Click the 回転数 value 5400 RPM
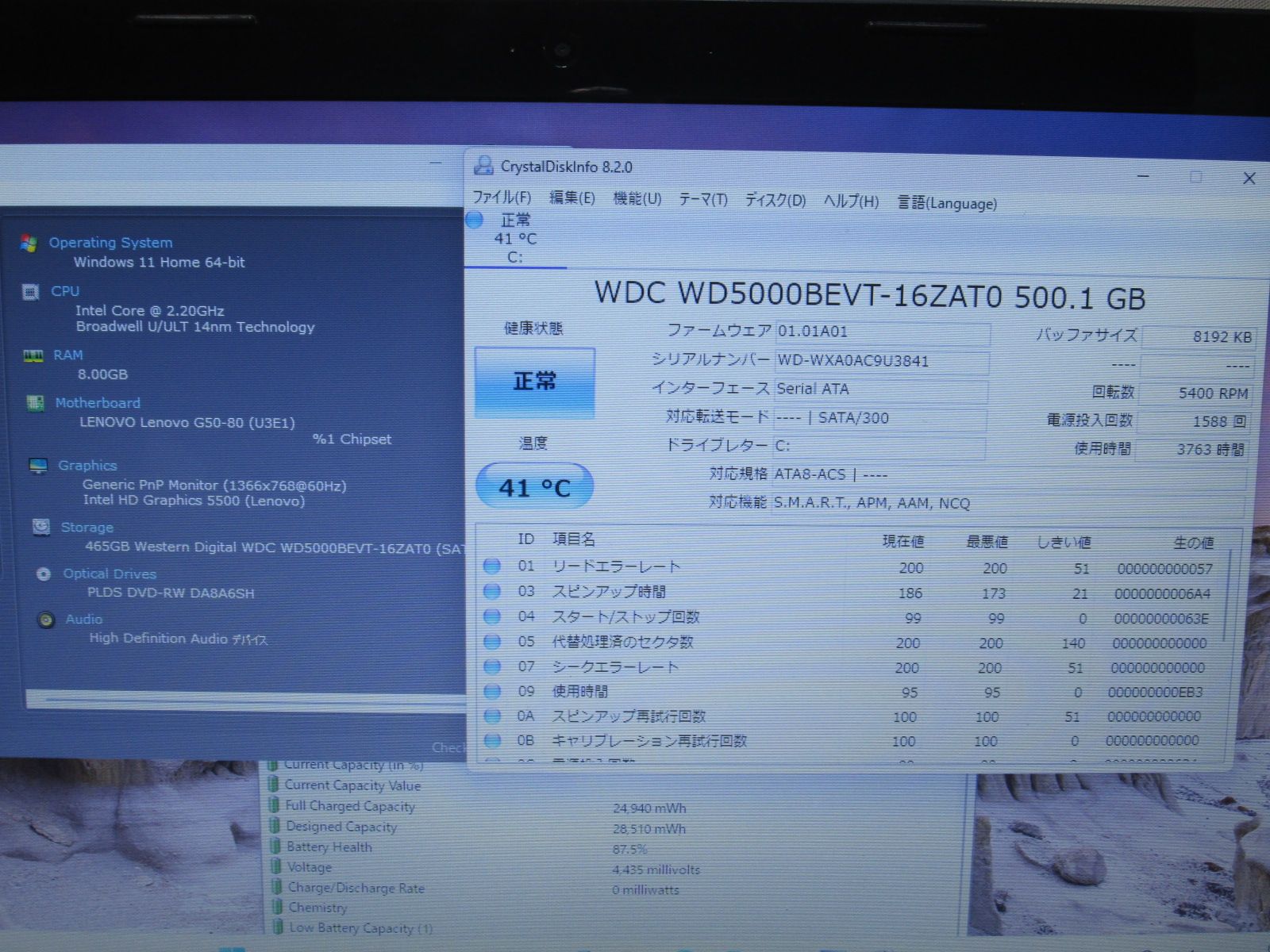Screen dimensions: 1270x952 [x=1196, y=393]
